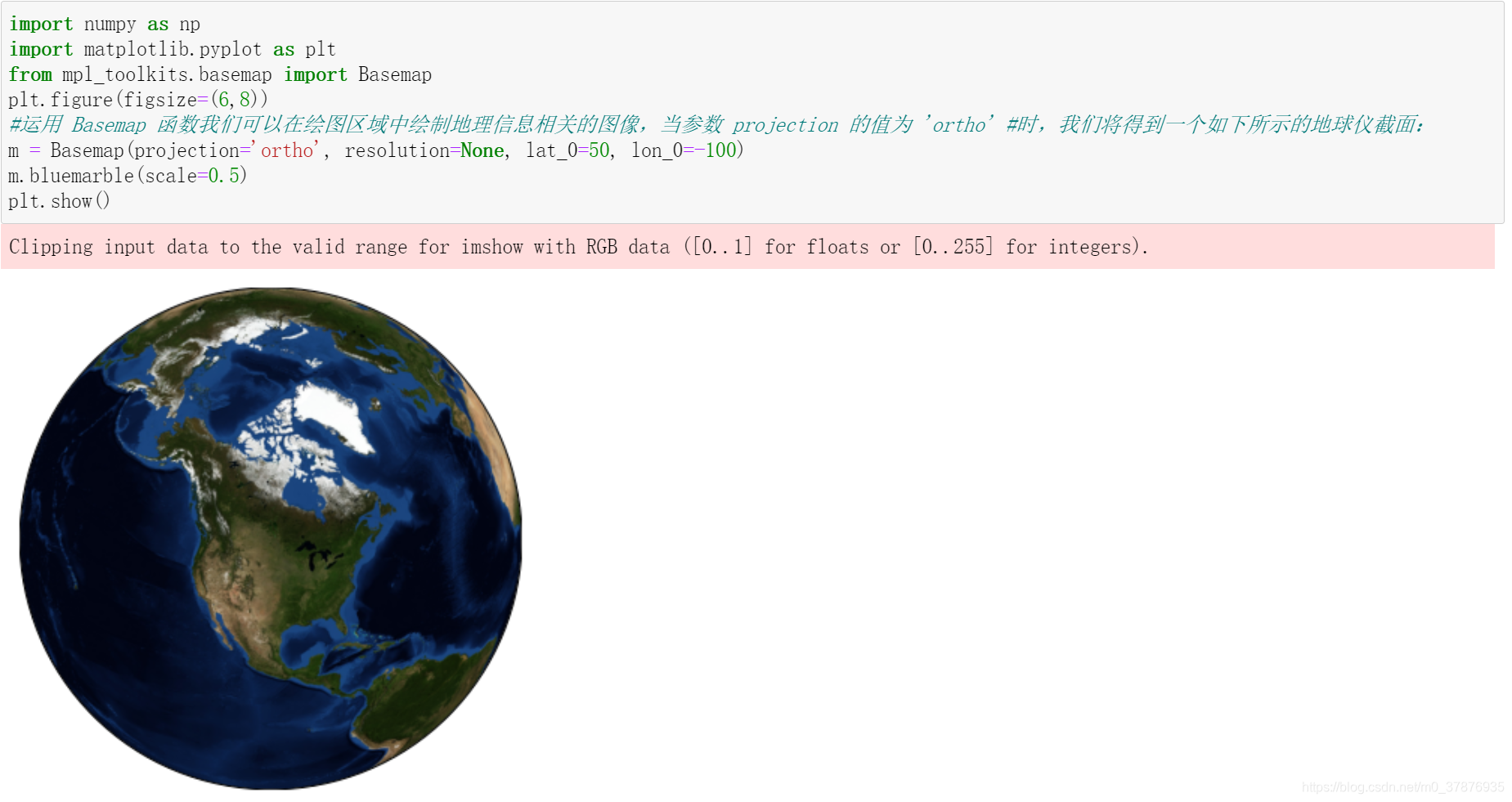Select the None keyword after resolution
Screen dimensions: 1512x802
pos(482,150)
